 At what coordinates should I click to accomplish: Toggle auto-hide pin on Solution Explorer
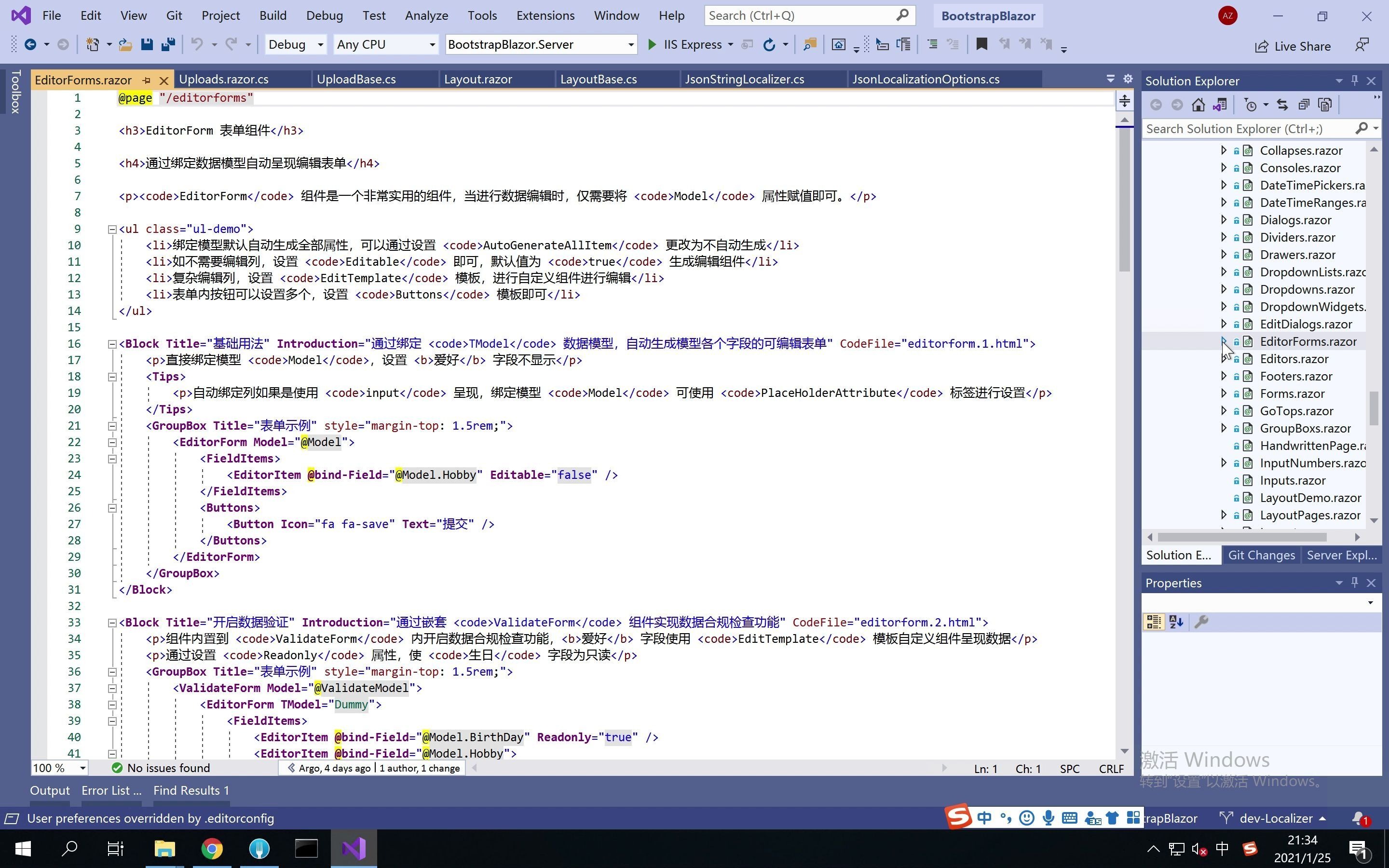point(1355,81)
